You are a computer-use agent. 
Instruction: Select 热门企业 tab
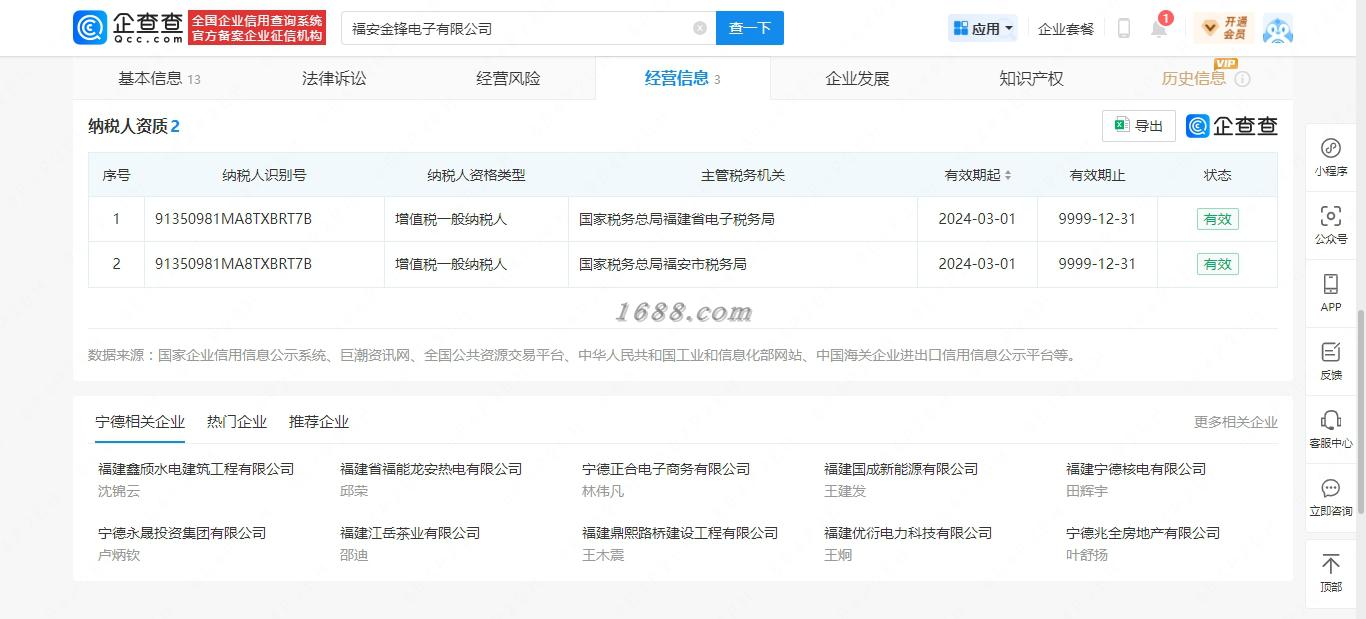pyautogui.click(x=237, y=421)
